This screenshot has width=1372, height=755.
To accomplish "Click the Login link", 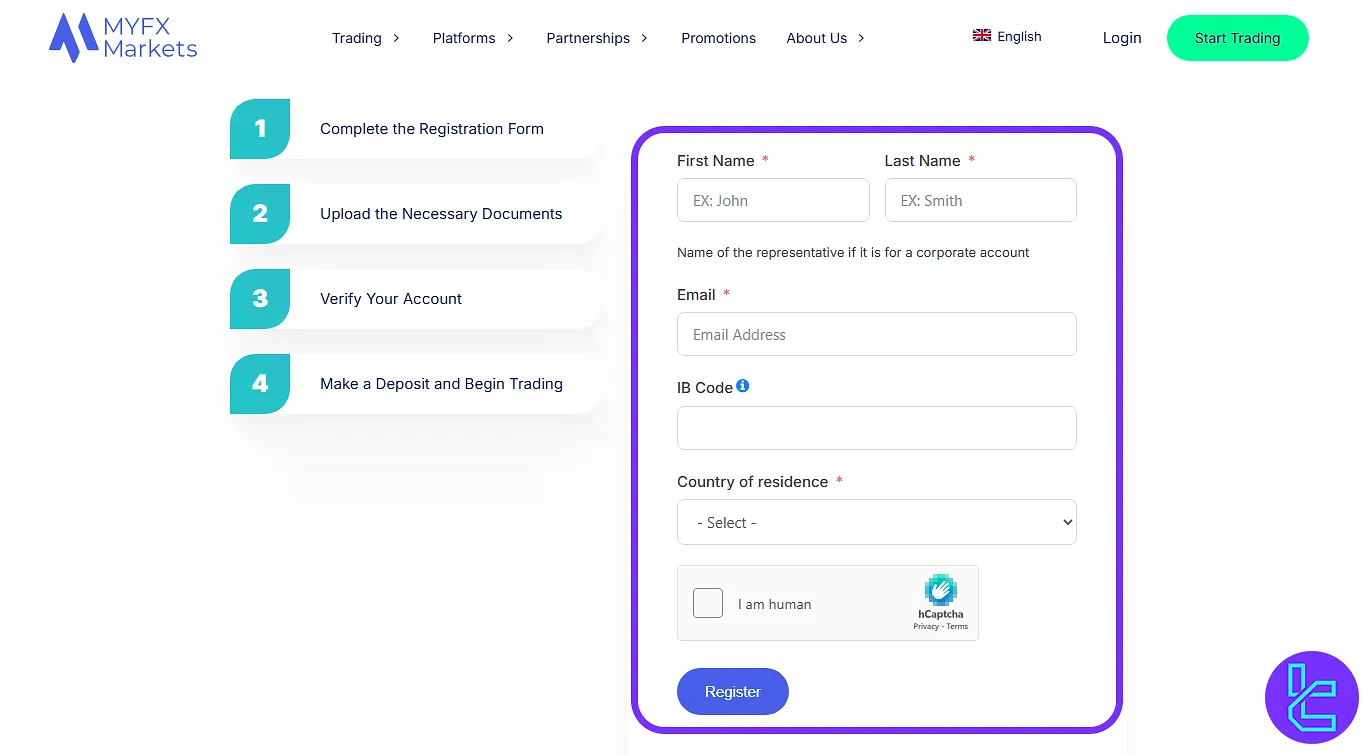I will point(1122,38).
